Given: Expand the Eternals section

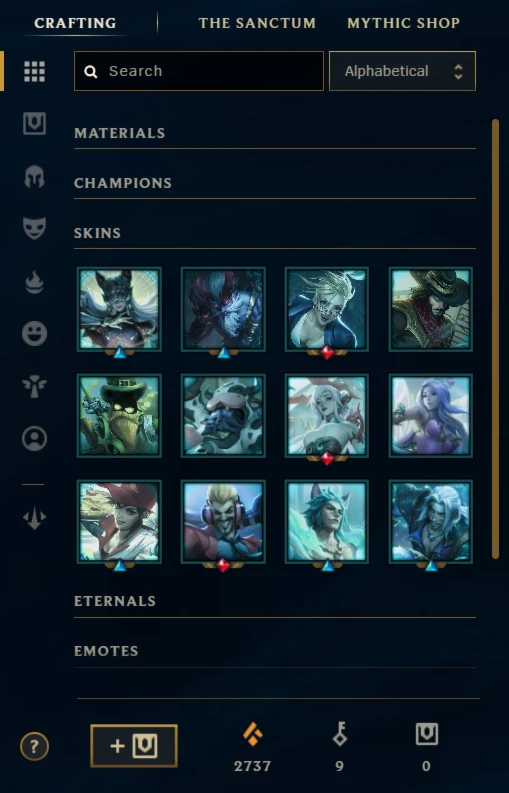Looking at the screenshot, I should pyautogui.click(x=275, y=601).
